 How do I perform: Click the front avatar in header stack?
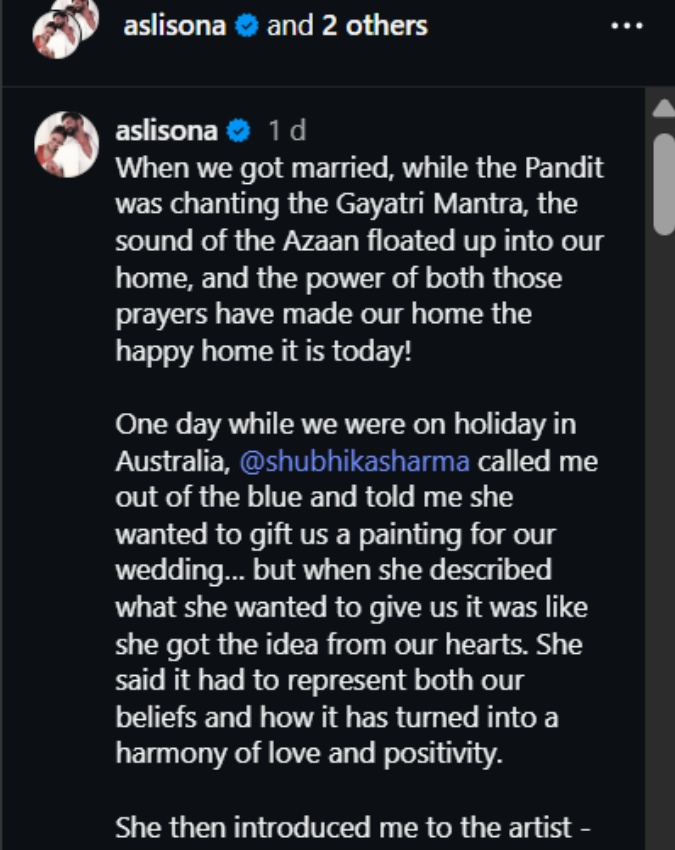click(x=56, y=34)
